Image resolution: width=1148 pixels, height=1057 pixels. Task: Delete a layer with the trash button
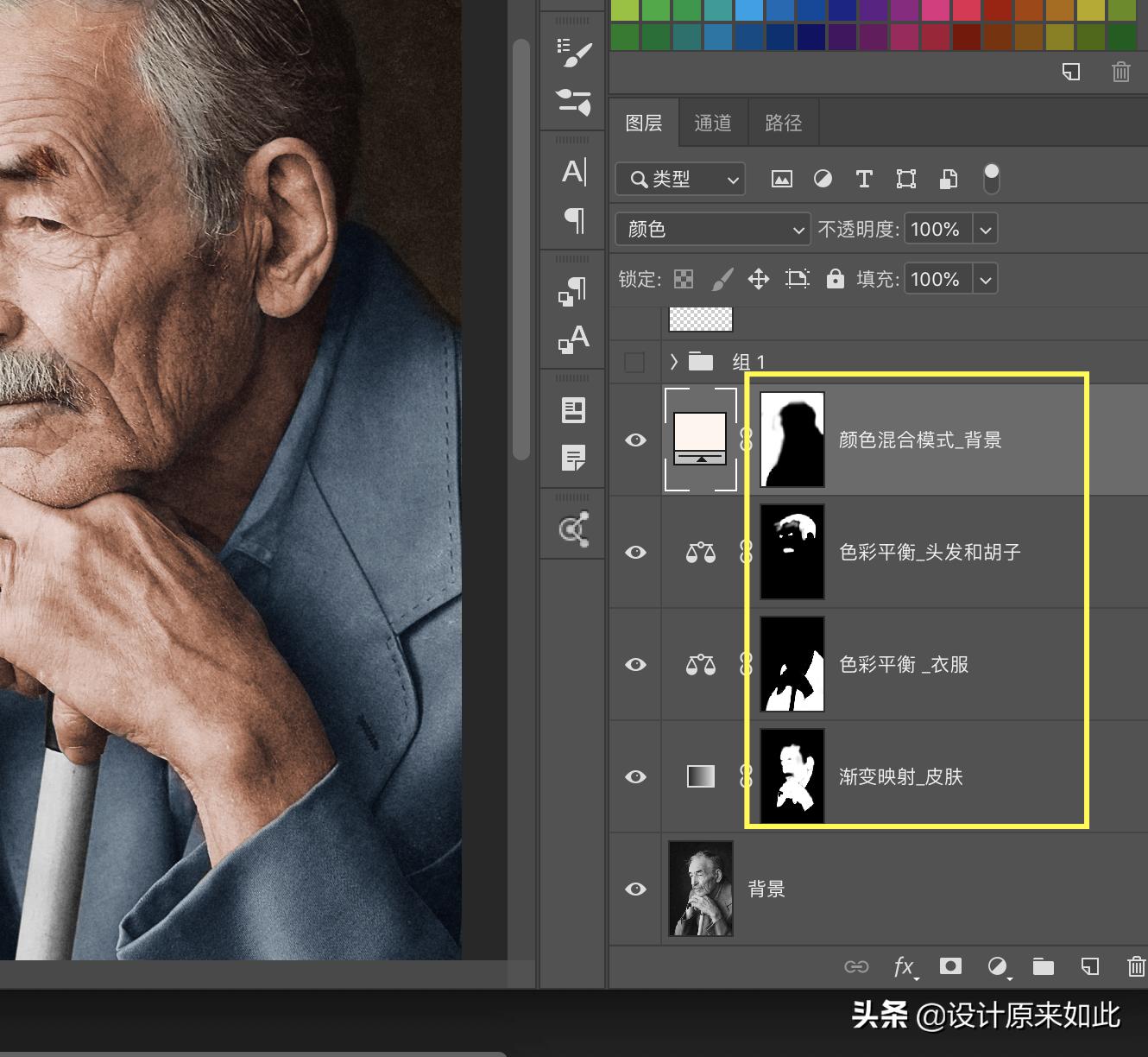tap(1136, 966)
